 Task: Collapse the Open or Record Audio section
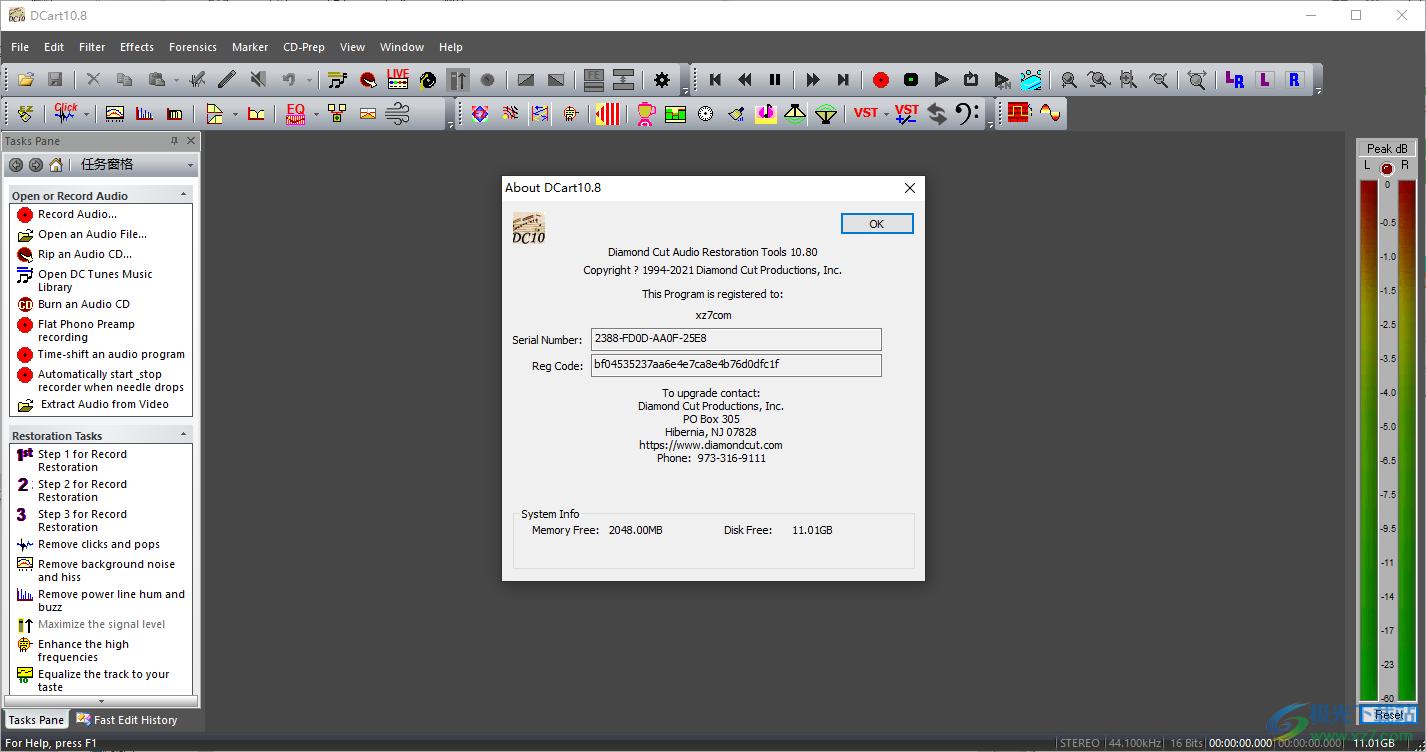(x=183, y=195)
